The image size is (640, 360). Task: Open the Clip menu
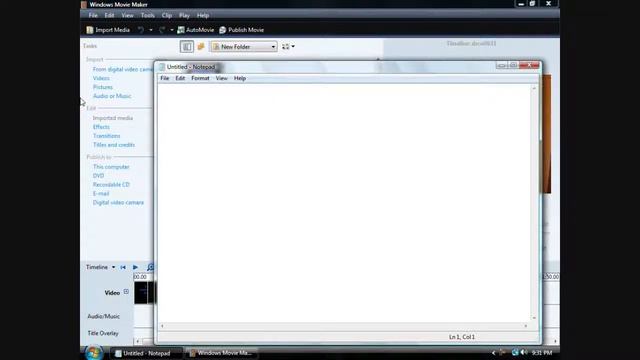[167, 15]
